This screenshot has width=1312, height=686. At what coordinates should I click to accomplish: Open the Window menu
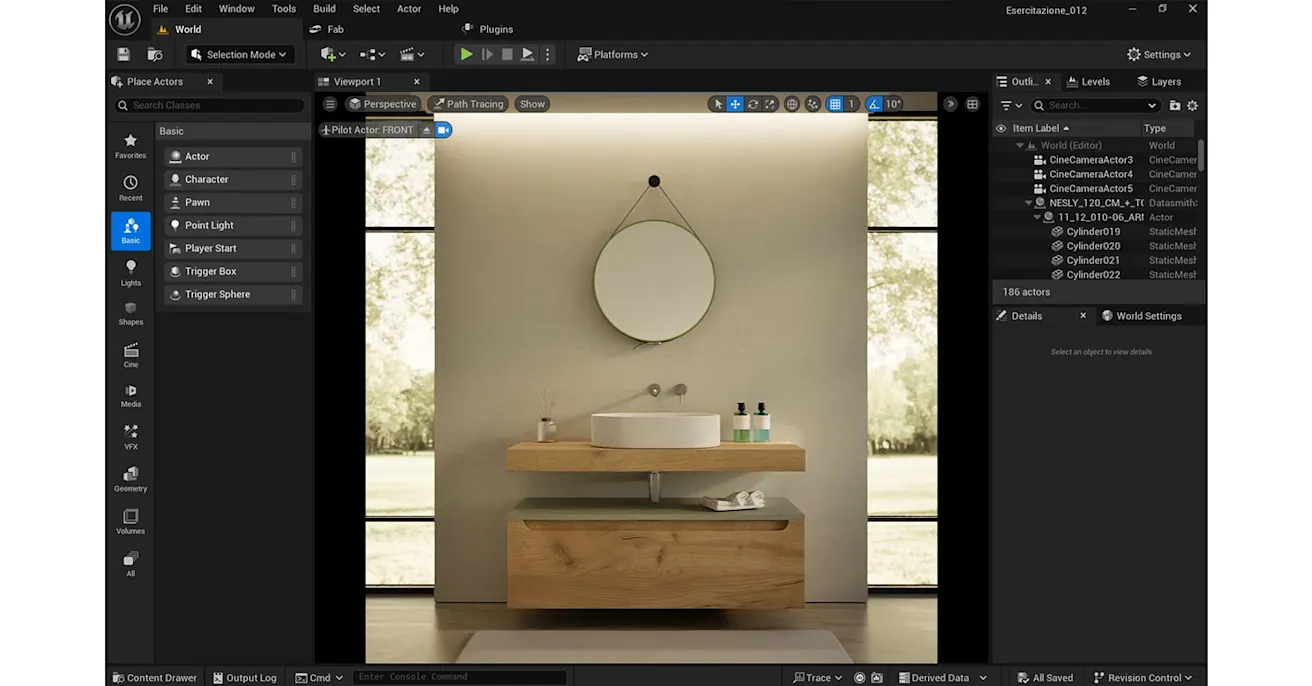tap(237, 9)
